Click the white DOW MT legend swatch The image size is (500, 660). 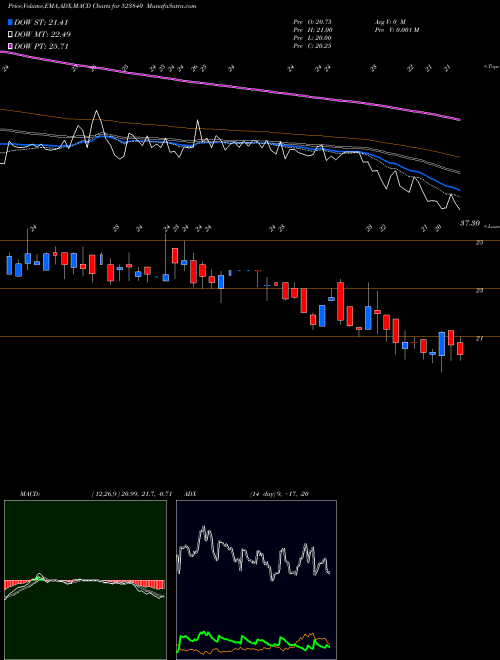[10, 35]
